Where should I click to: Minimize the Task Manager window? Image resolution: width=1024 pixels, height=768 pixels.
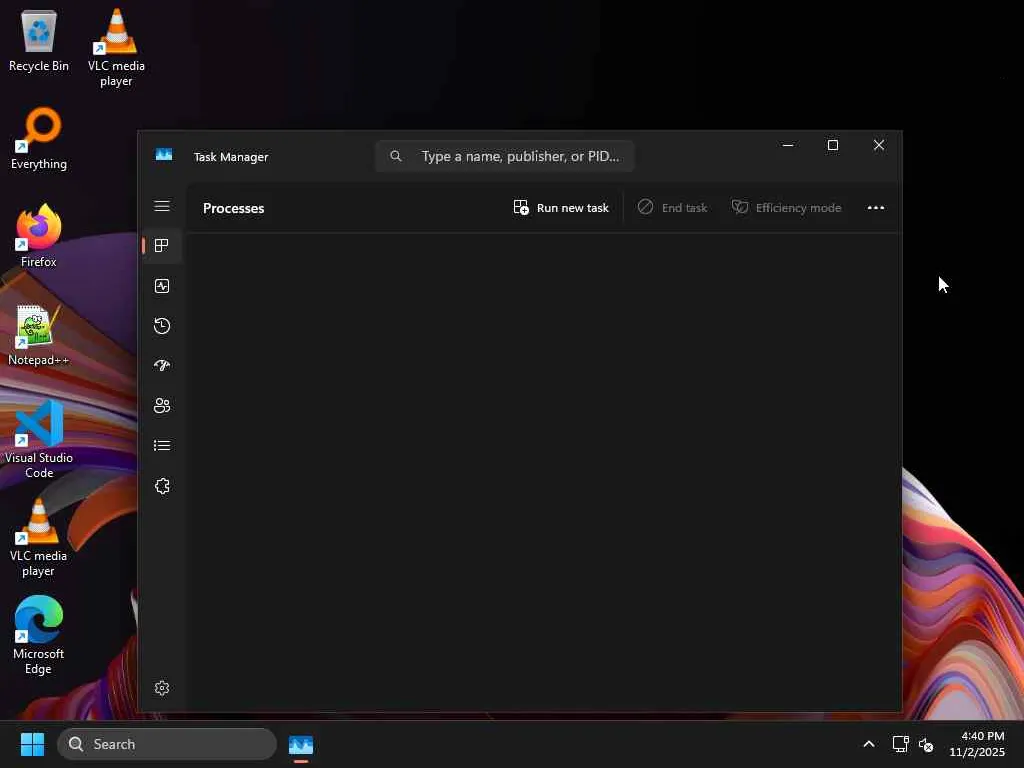point(788,145)
